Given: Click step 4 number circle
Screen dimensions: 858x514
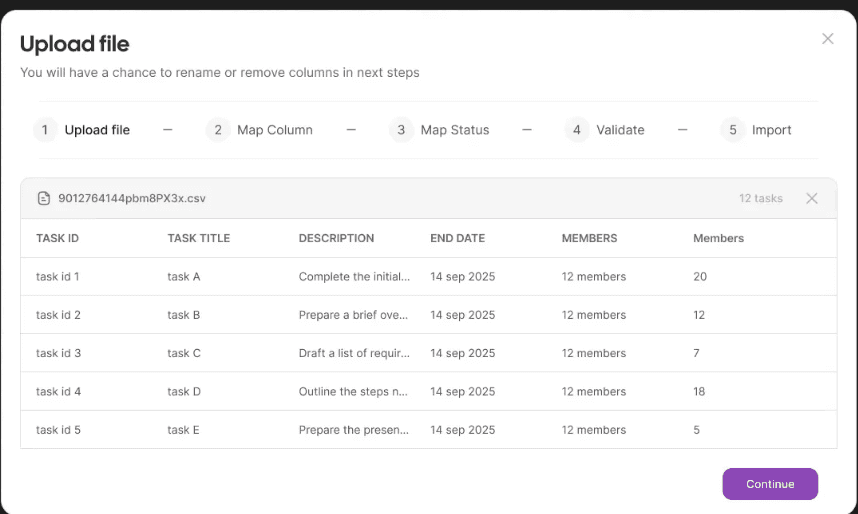Looking at the screenshot, I should pyautogui.click(x=577, y=130).
